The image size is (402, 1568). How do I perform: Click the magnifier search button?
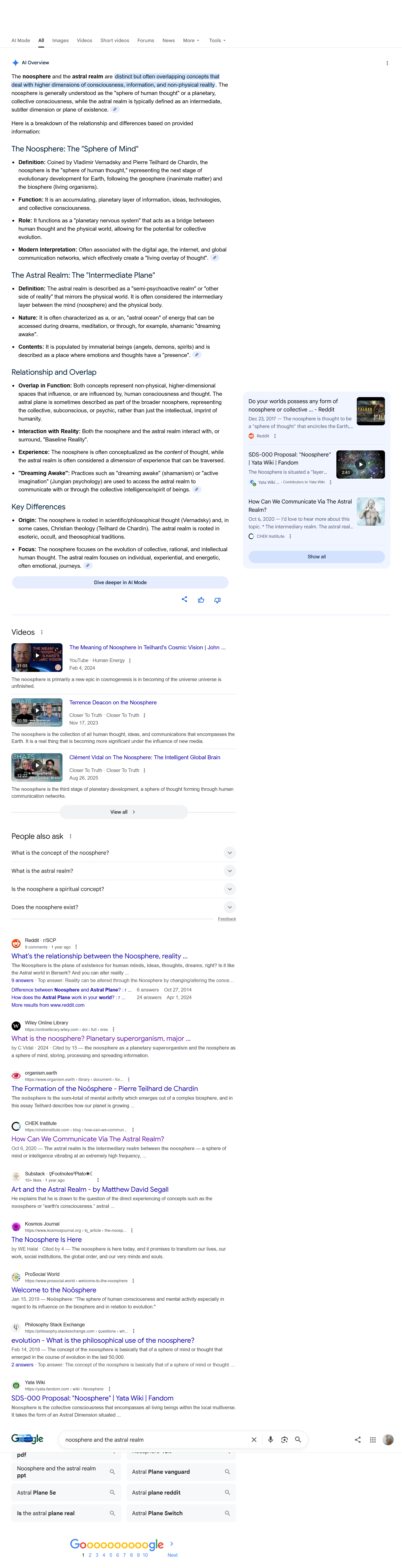click(x=298, y=1440)
